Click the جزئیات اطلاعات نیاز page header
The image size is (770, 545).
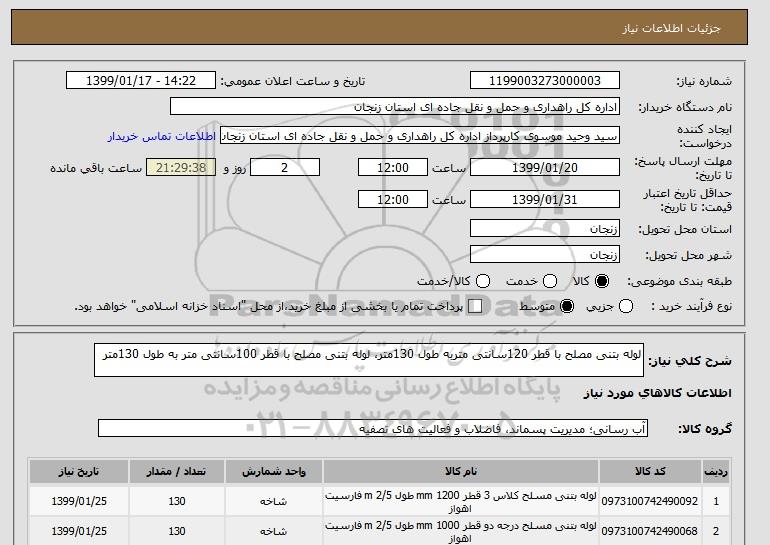pyautogui.click(x=671, y=28)
